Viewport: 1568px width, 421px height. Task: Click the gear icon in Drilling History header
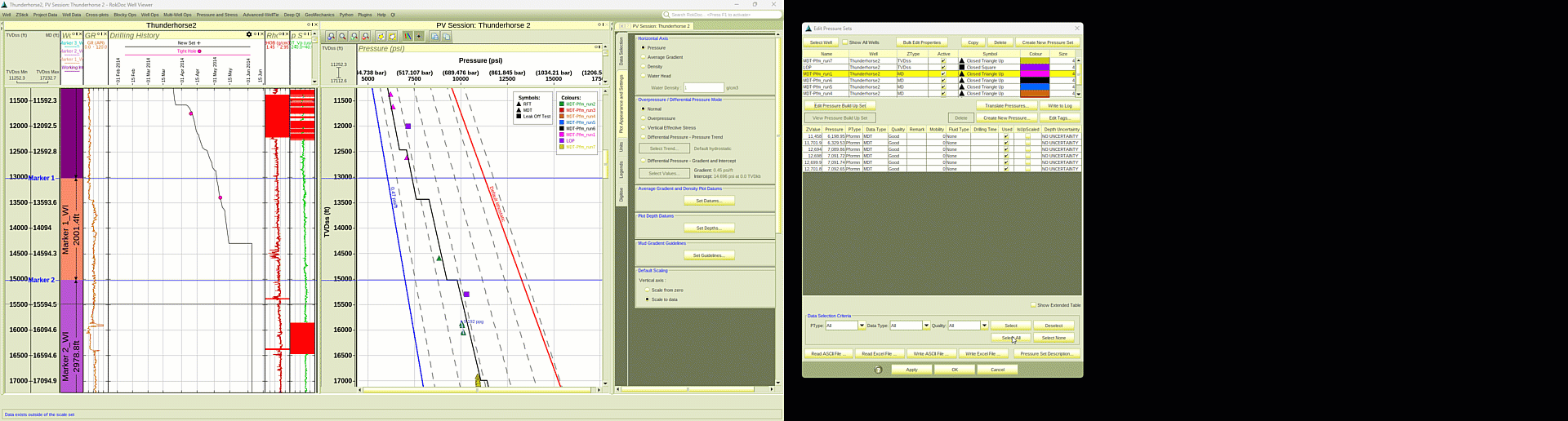(249, 34)
